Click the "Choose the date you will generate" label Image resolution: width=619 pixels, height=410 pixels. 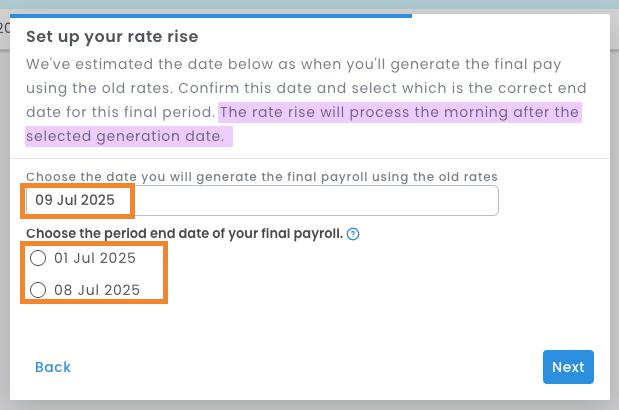coord(262,176)
